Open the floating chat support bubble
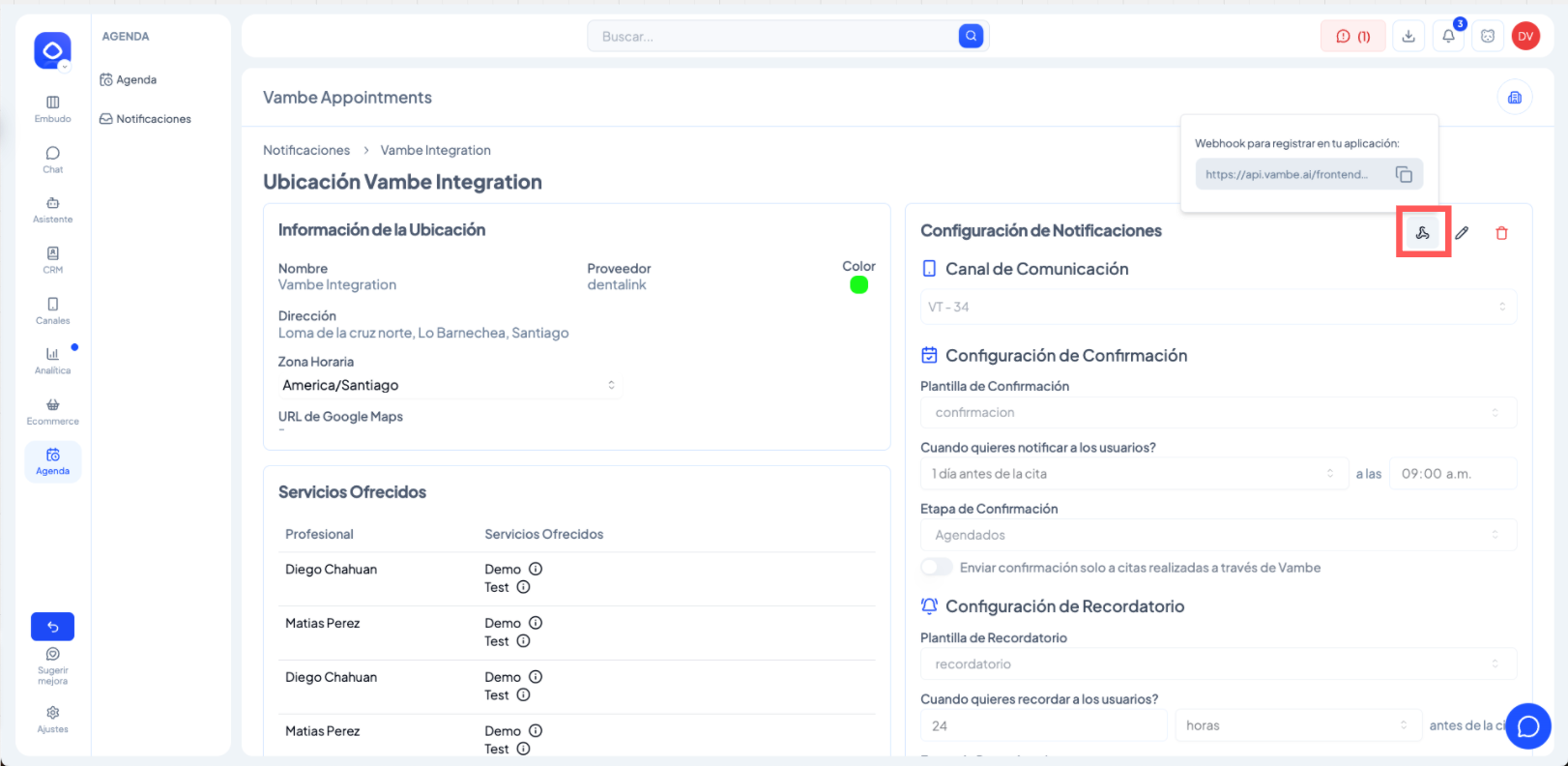This screenshot has height=766, width=1568. 1527,726
